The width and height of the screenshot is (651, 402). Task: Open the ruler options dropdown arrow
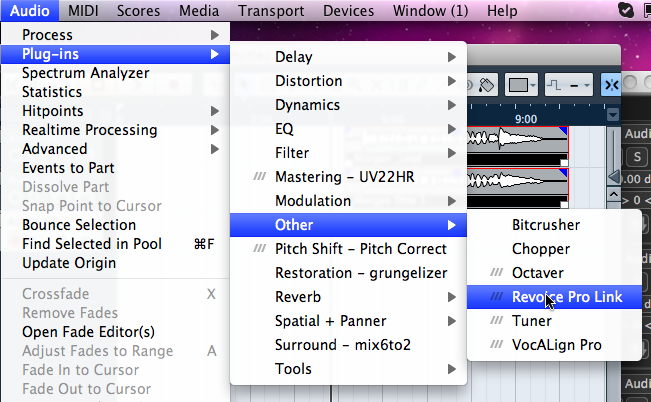[611, 115]
